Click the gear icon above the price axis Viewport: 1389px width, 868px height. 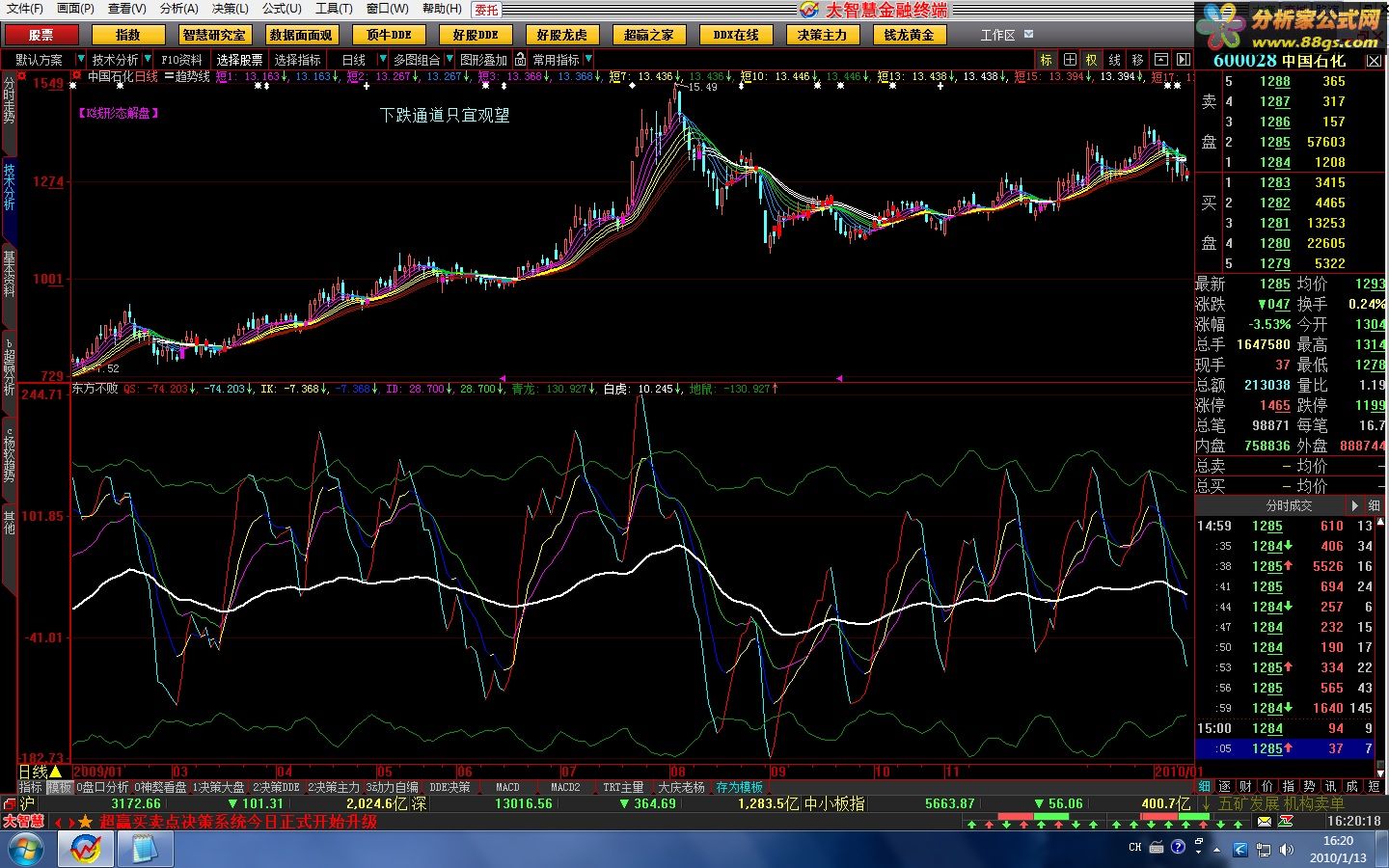coord(22,74)
